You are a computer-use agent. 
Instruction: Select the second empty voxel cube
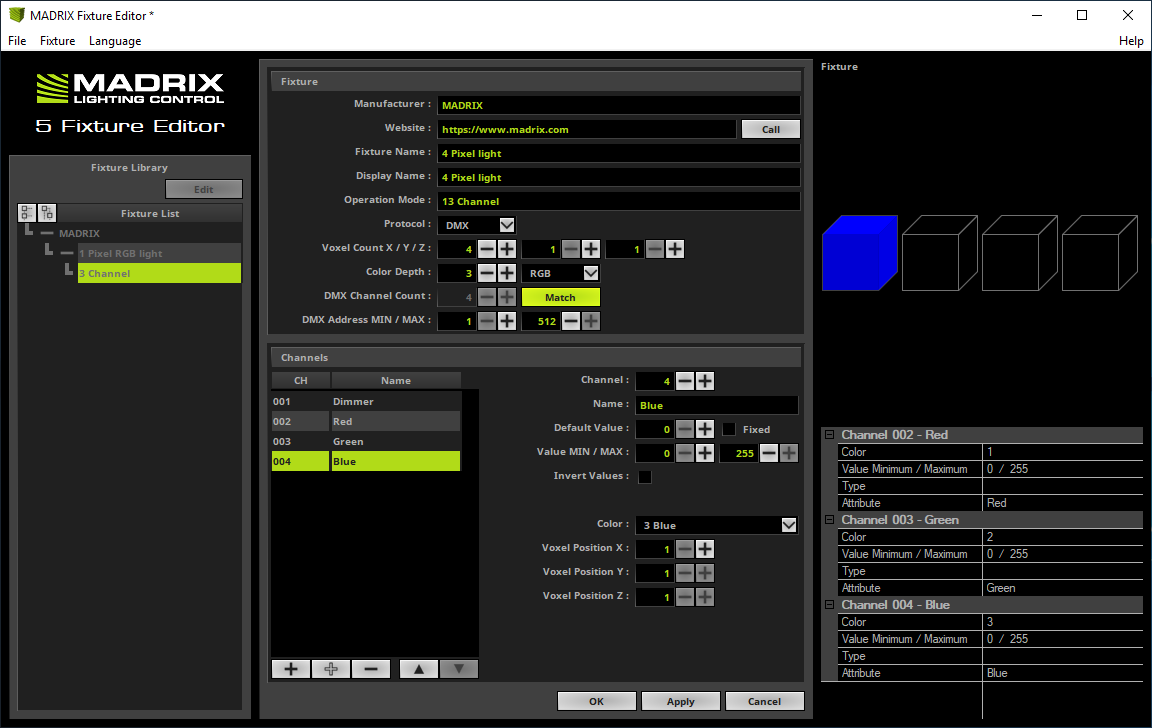pyautogui.click(x=940, y=253)
